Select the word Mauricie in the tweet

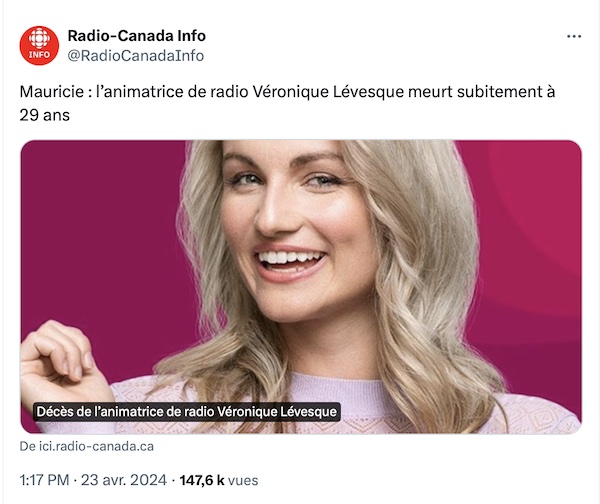tap(52, 92)
